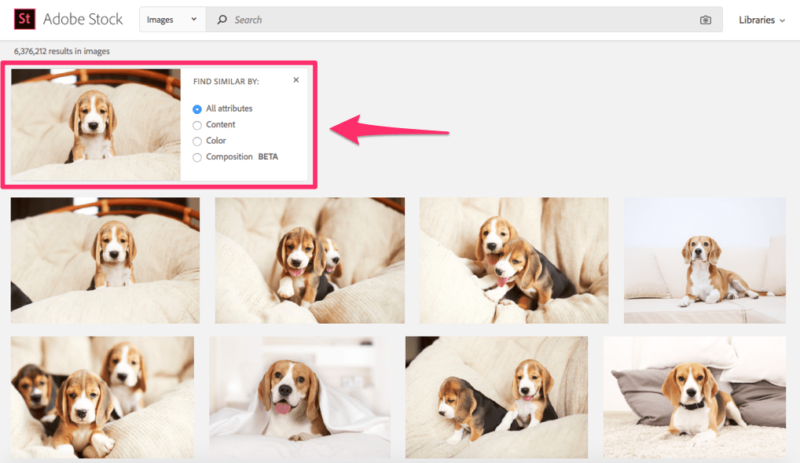800x463 pixels.
Task: Click the Adobe Stock title text
Action: [x=83, y=19]
